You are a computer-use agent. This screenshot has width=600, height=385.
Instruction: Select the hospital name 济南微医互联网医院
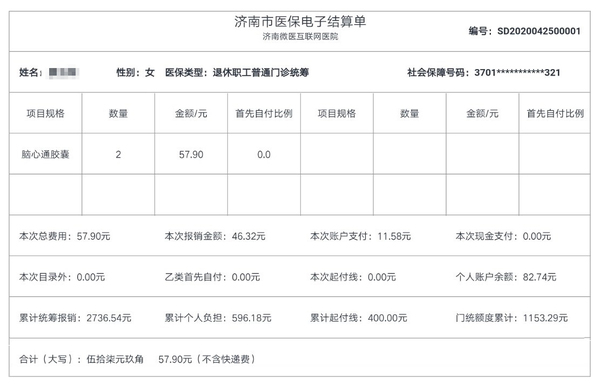coord(300,37)
